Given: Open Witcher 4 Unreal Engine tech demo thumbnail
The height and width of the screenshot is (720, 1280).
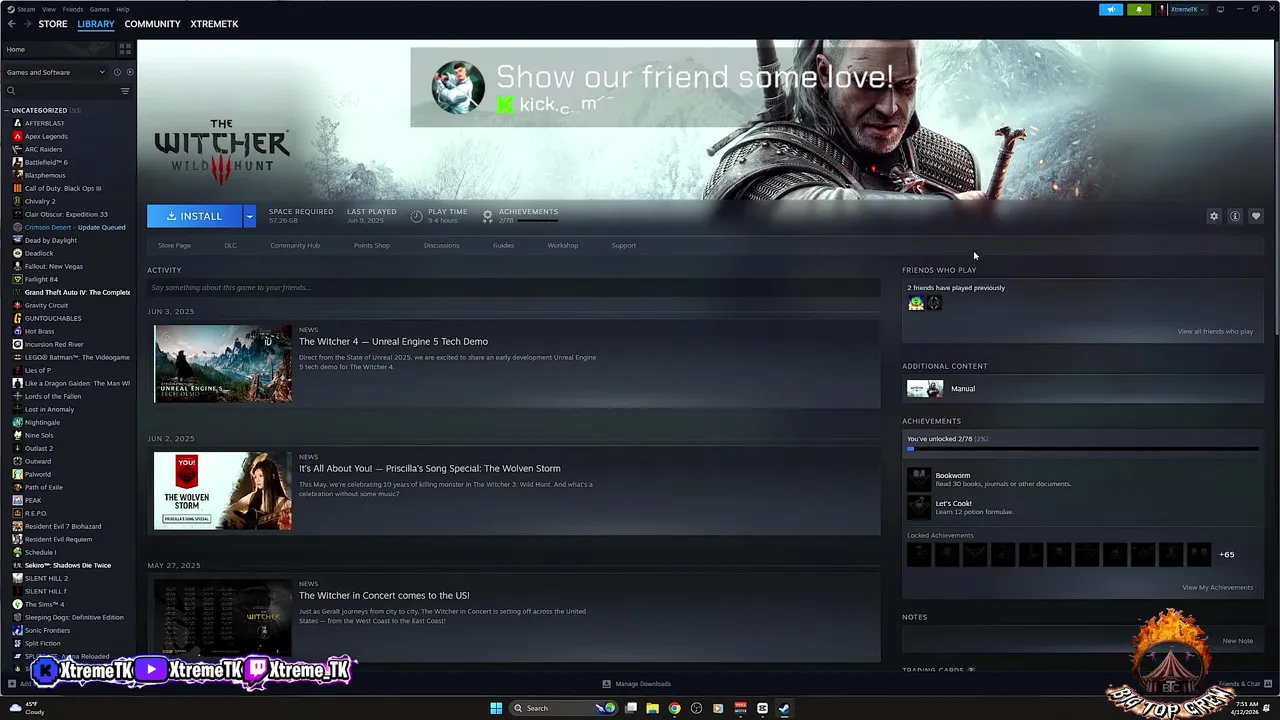Looking at the screenshot, I should (x=223, y=363).
